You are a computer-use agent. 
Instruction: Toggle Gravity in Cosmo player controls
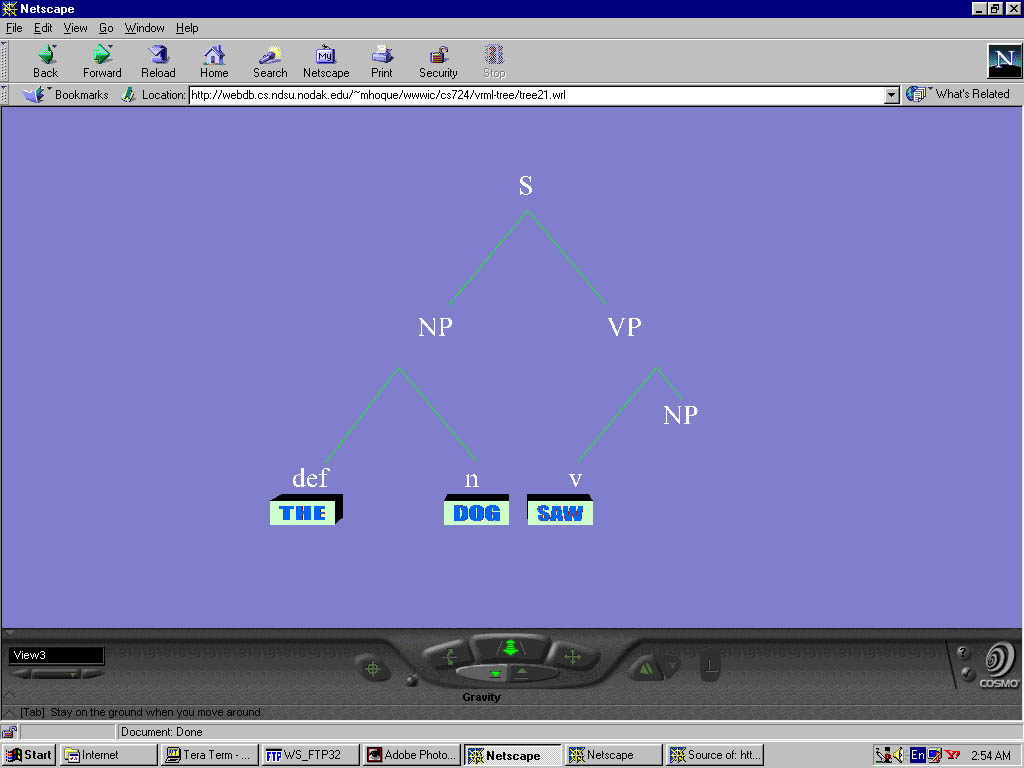(x=494, y=674)
